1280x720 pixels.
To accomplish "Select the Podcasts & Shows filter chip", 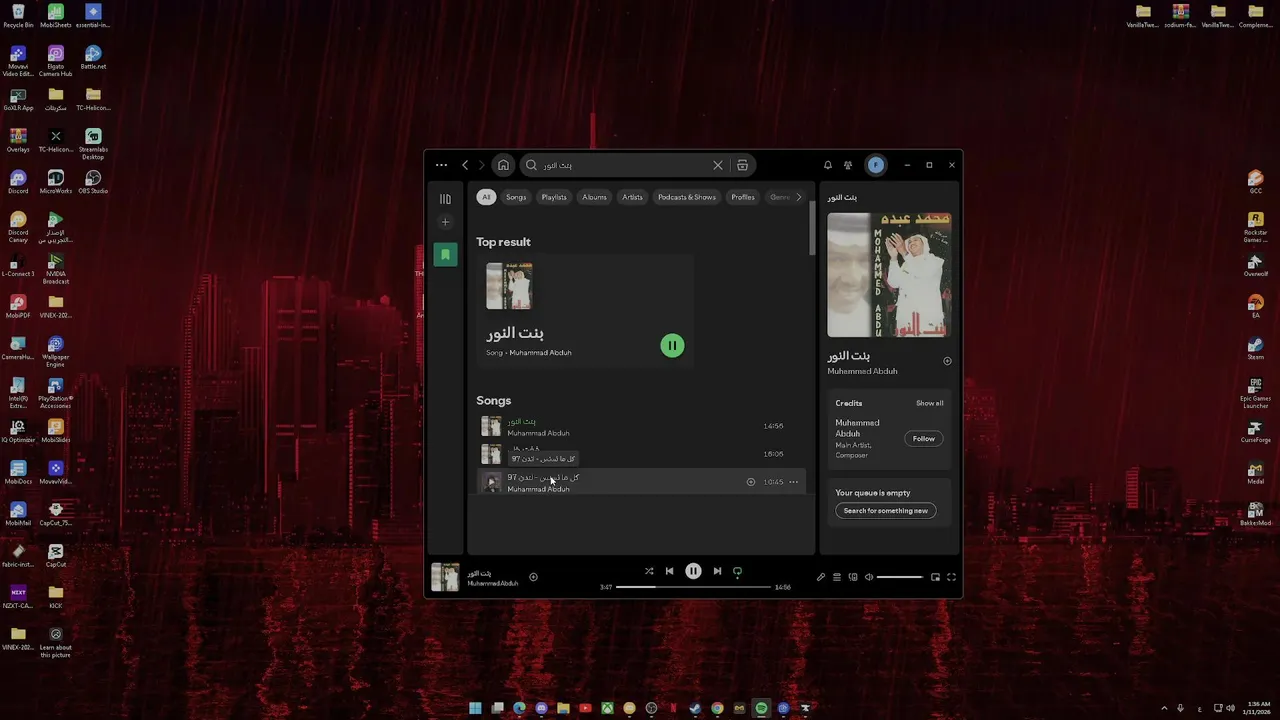I will [x=687, y=197].
